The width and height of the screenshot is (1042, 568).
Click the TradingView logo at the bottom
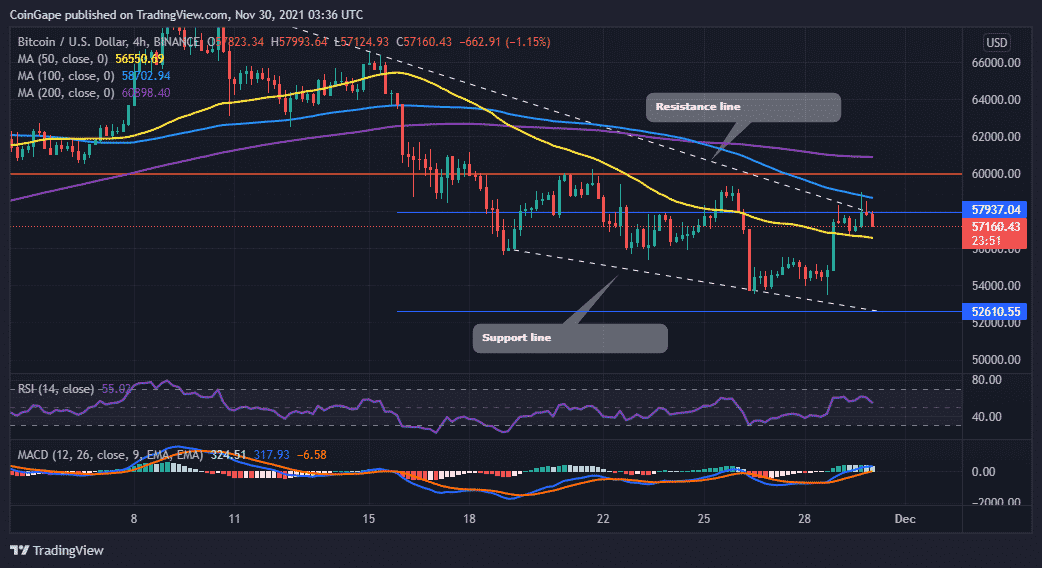(57, 551)
